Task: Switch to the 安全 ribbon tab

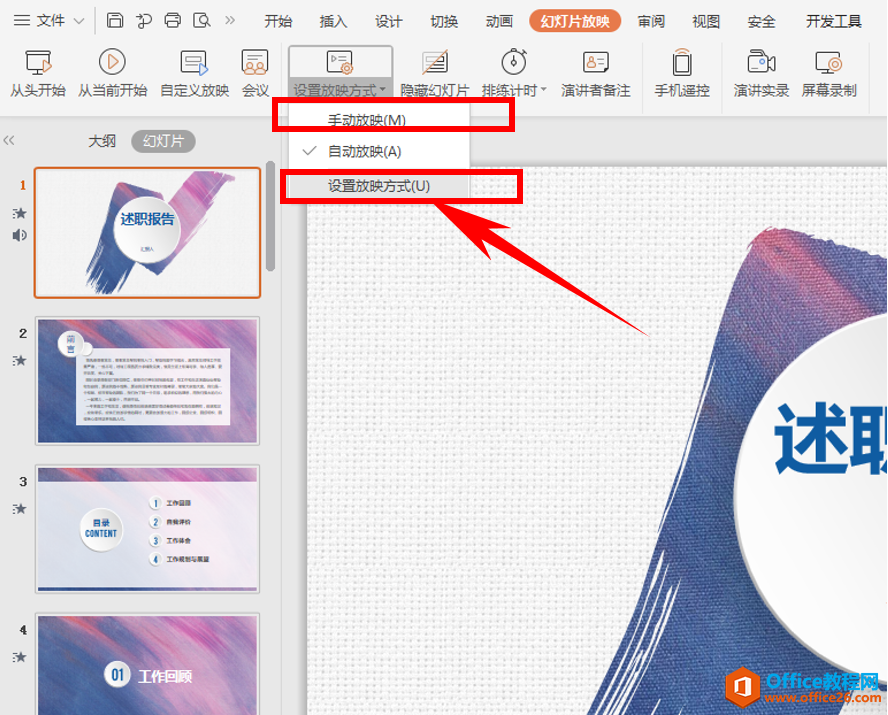Action: (761, 22)
